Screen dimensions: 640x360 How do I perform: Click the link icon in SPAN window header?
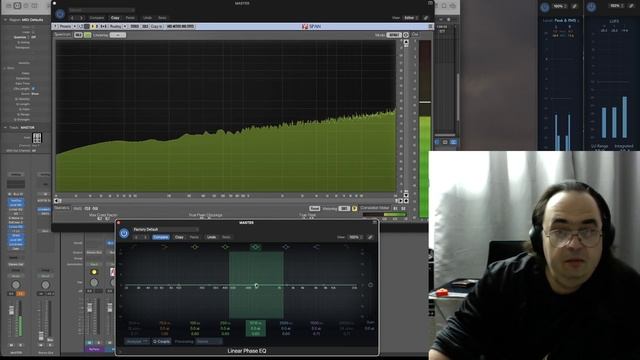click(x=426, y=18)
